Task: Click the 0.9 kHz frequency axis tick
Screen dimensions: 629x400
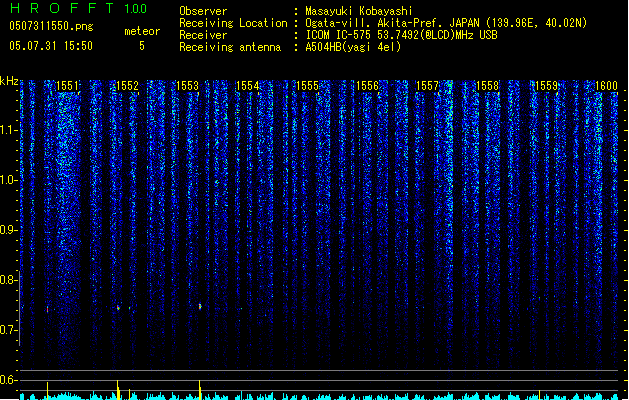Action: [x=9, y=230]
